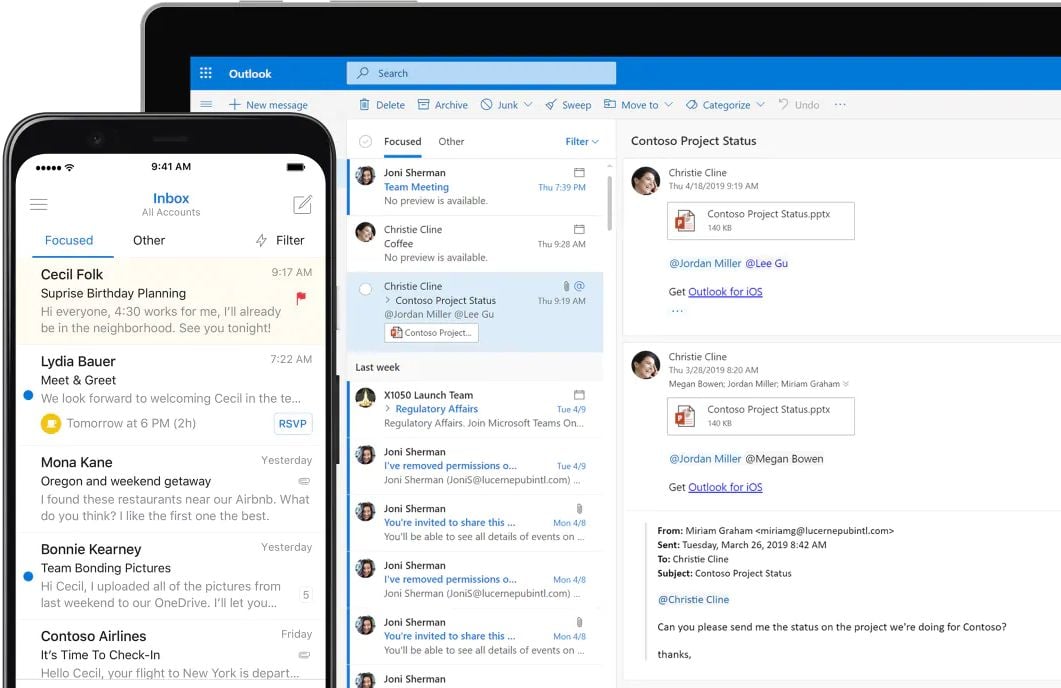This screenshot has width=1061, height=688.
Task: Open the phone hamburger menu
Action: [x=39, y=205]
